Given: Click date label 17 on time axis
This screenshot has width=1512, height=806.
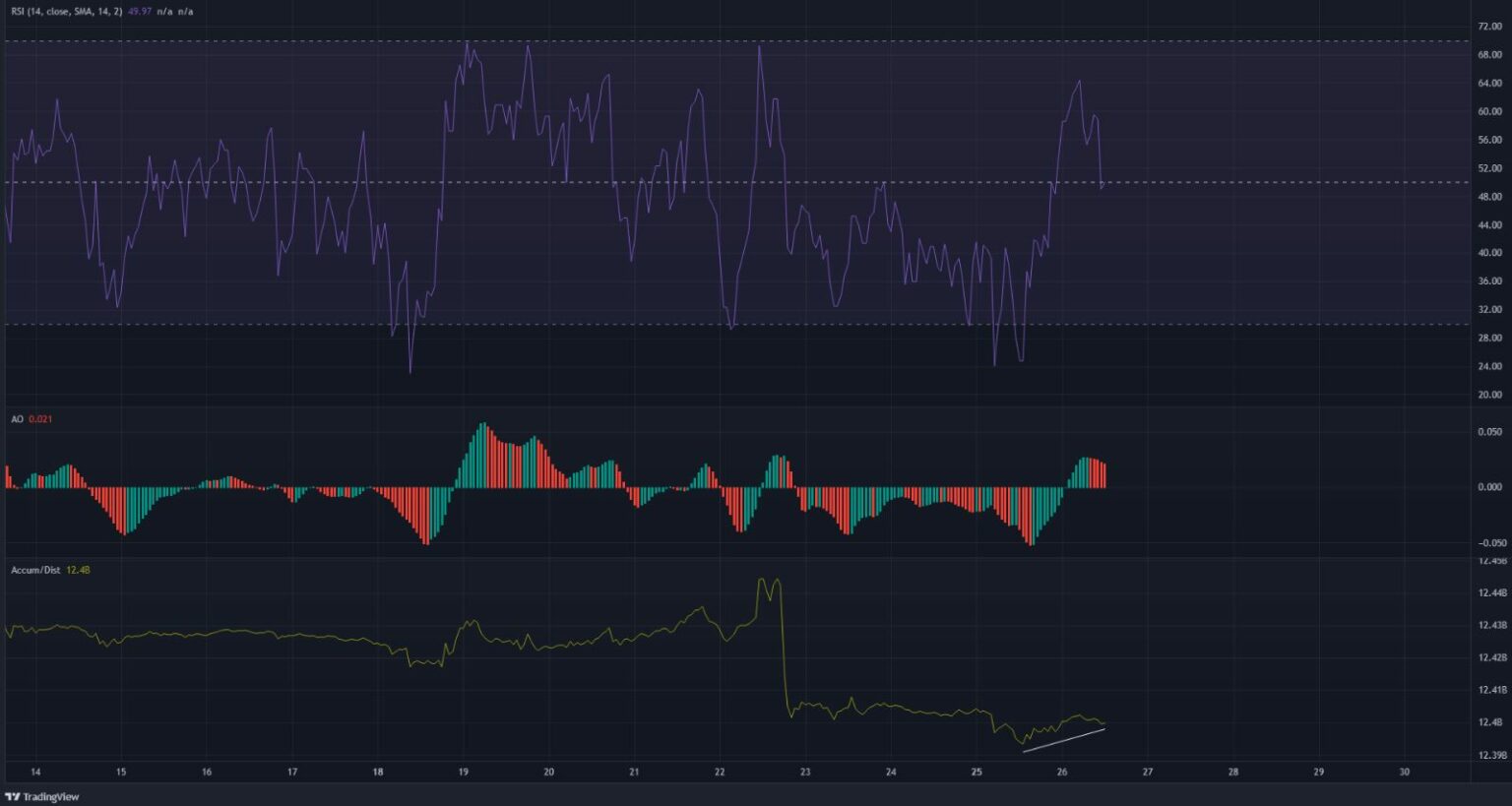Looking at the screenshot, I should tap(292, 773).
